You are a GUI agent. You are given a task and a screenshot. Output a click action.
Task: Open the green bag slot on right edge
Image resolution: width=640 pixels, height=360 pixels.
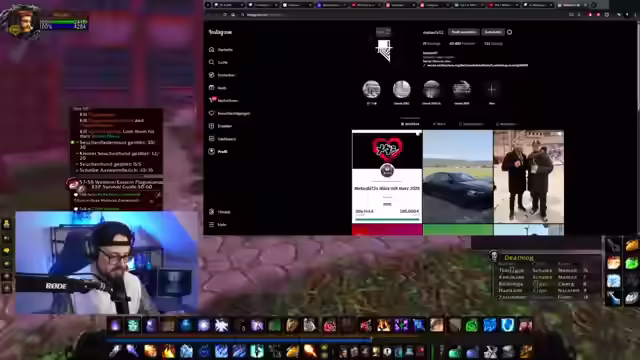[x=631, y=263]
